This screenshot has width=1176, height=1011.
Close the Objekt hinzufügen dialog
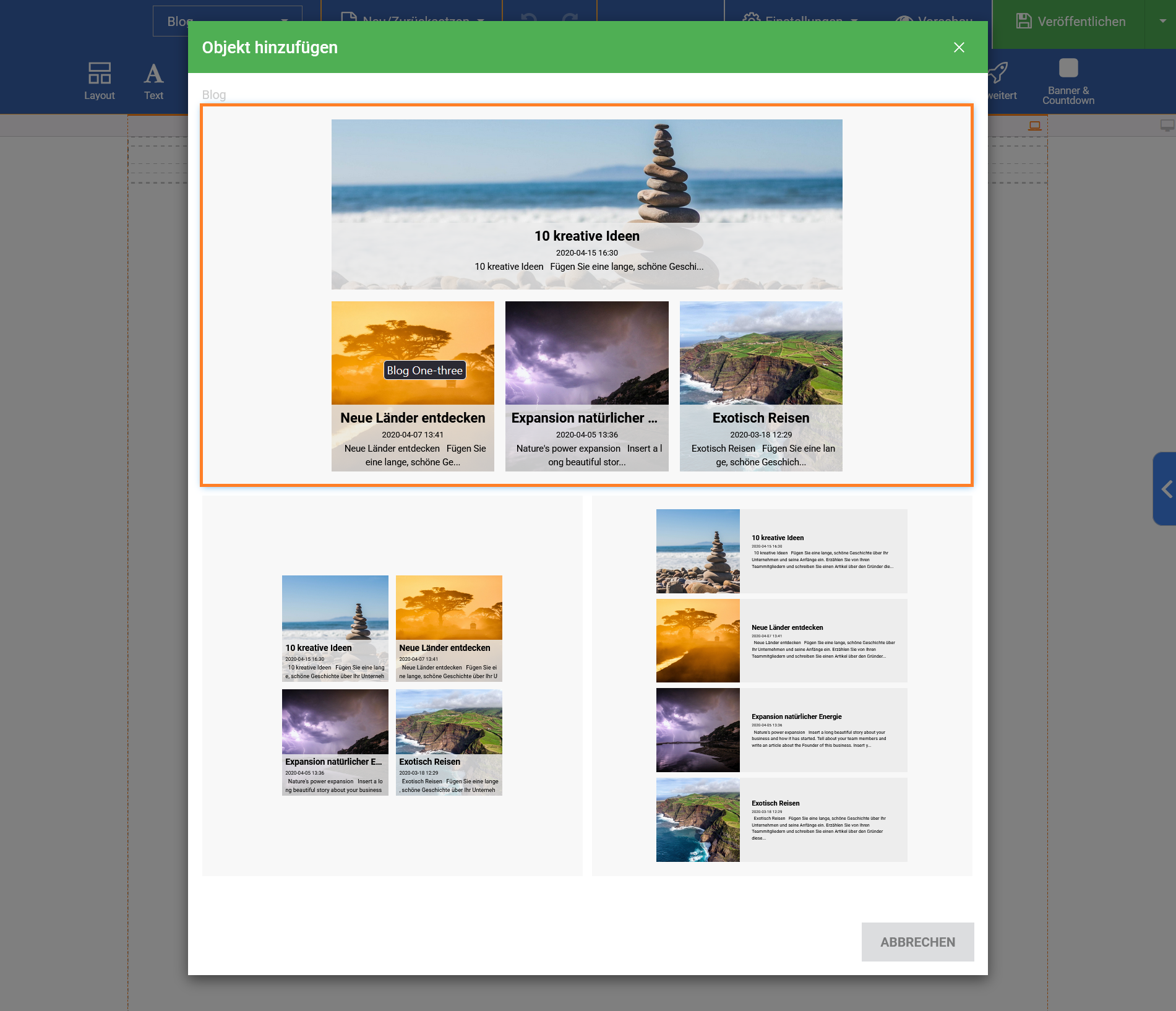tap(959, 48)
